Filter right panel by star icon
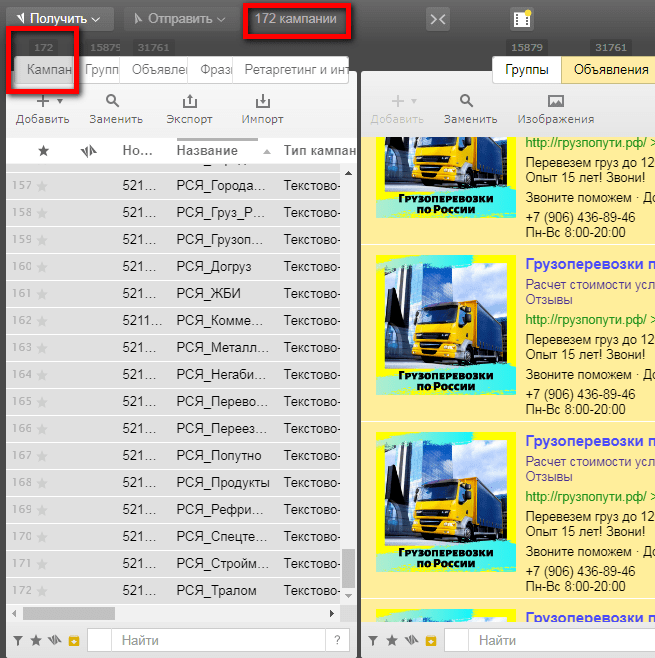This screenshot has width=655, height=658. [x=392, y=640]
